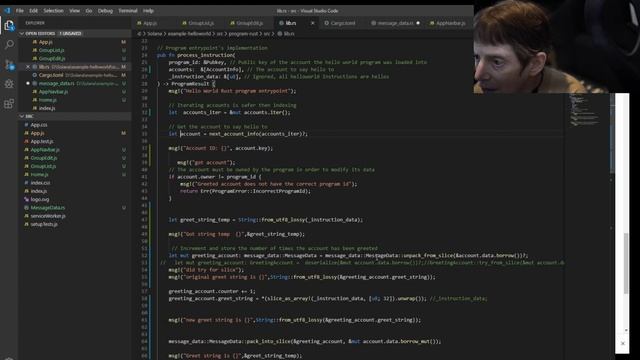Switch to the App.js editor tab

click(x=150, y=23)
